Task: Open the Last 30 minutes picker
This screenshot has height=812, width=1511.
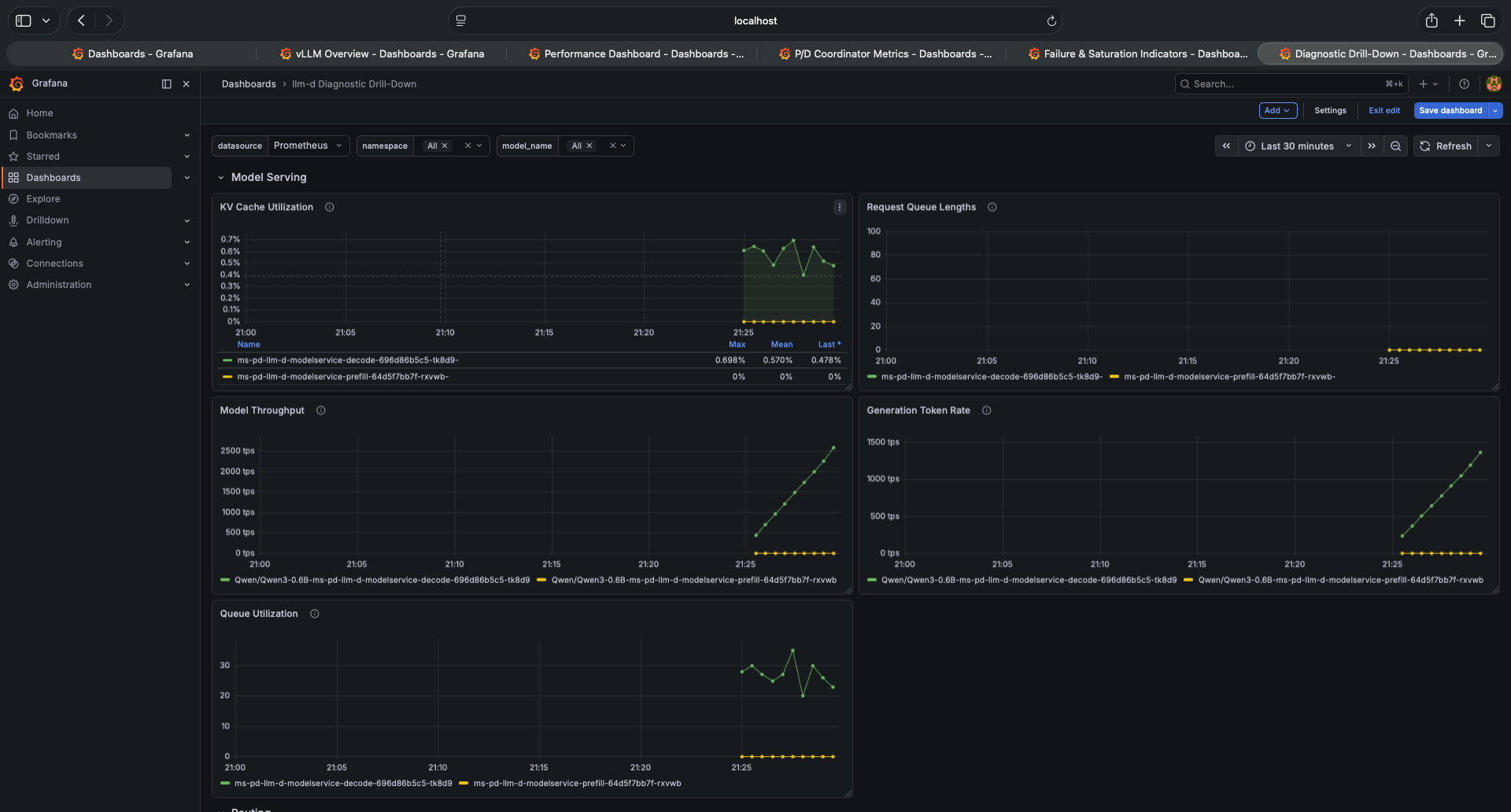Action: [1299, 146]
